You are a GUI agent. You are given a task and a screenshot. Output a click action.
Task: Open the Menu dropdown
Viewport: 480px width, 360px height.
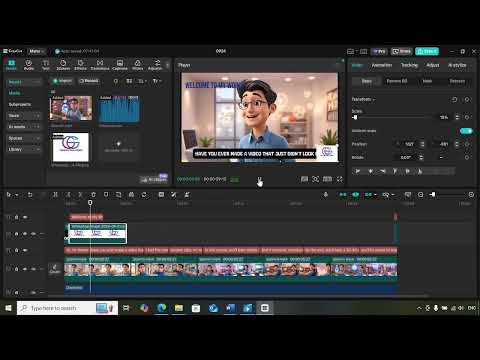point(36,51)
